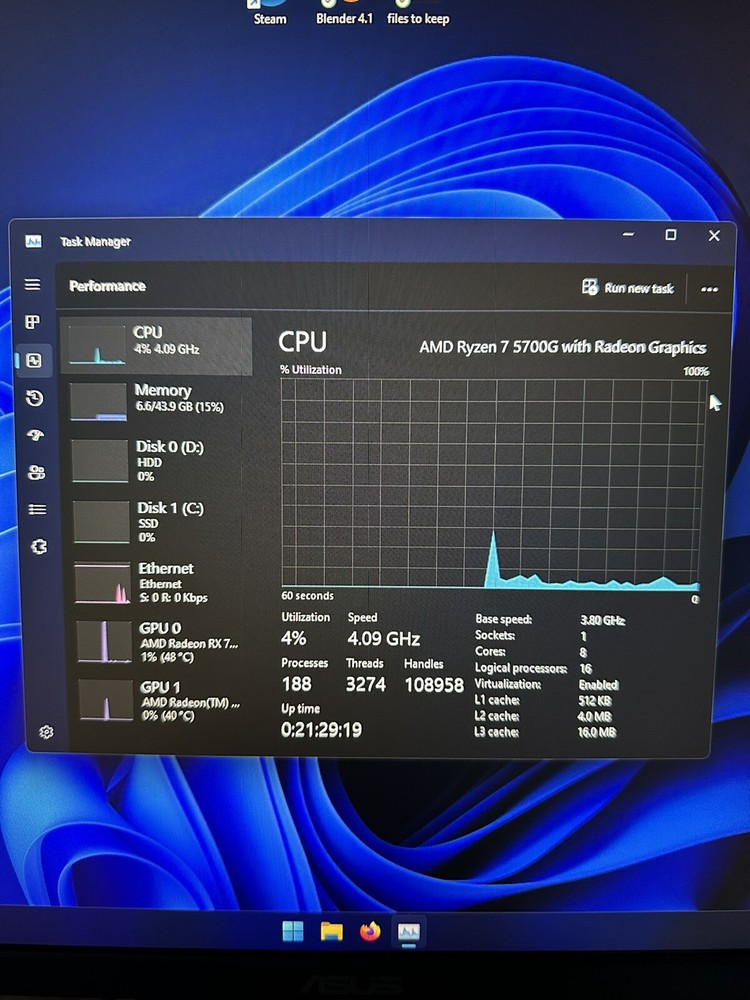The image size is (750, 1000).
Task: Click the handles count 108958
Action: pyautogui.click(x=434, y=685)
